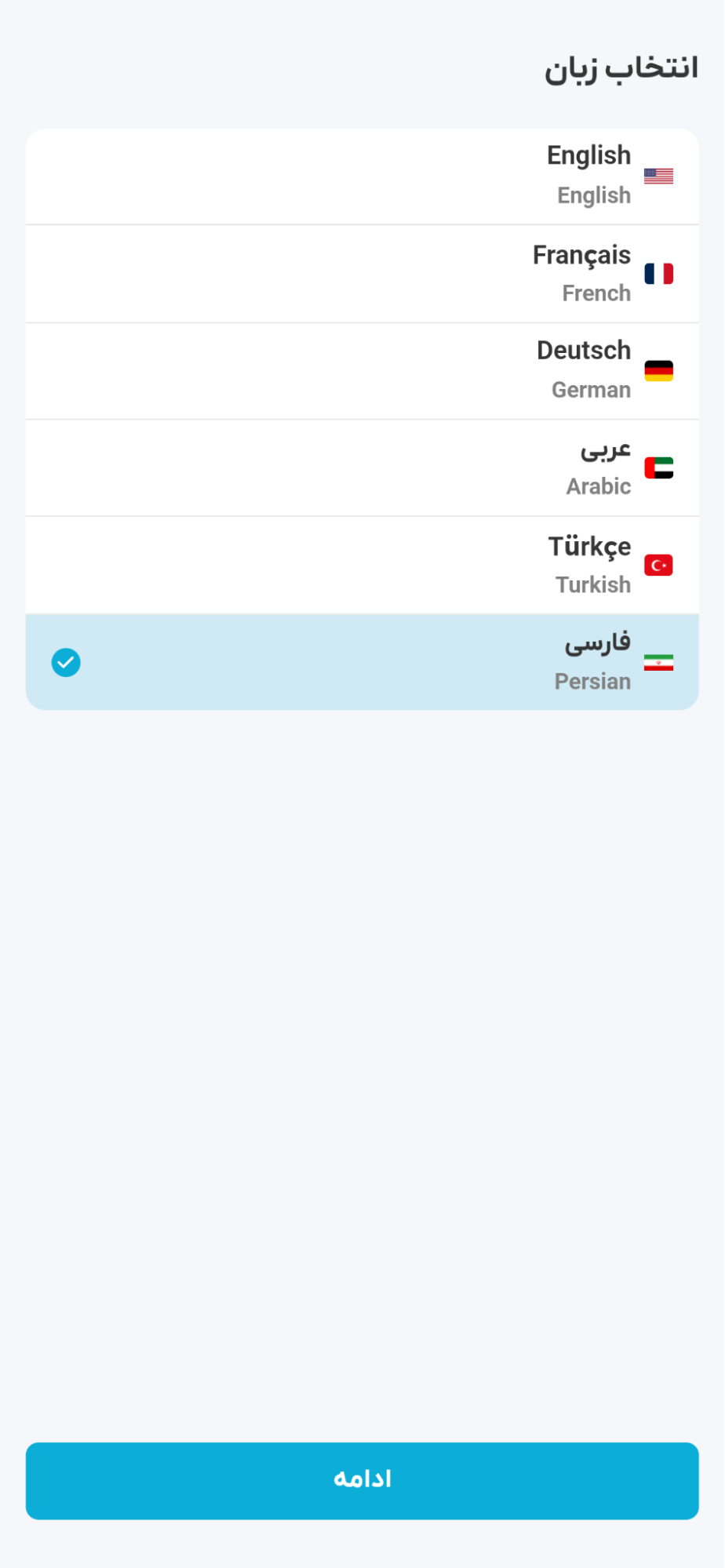Select the Türkçe language title

coord(589,546)
